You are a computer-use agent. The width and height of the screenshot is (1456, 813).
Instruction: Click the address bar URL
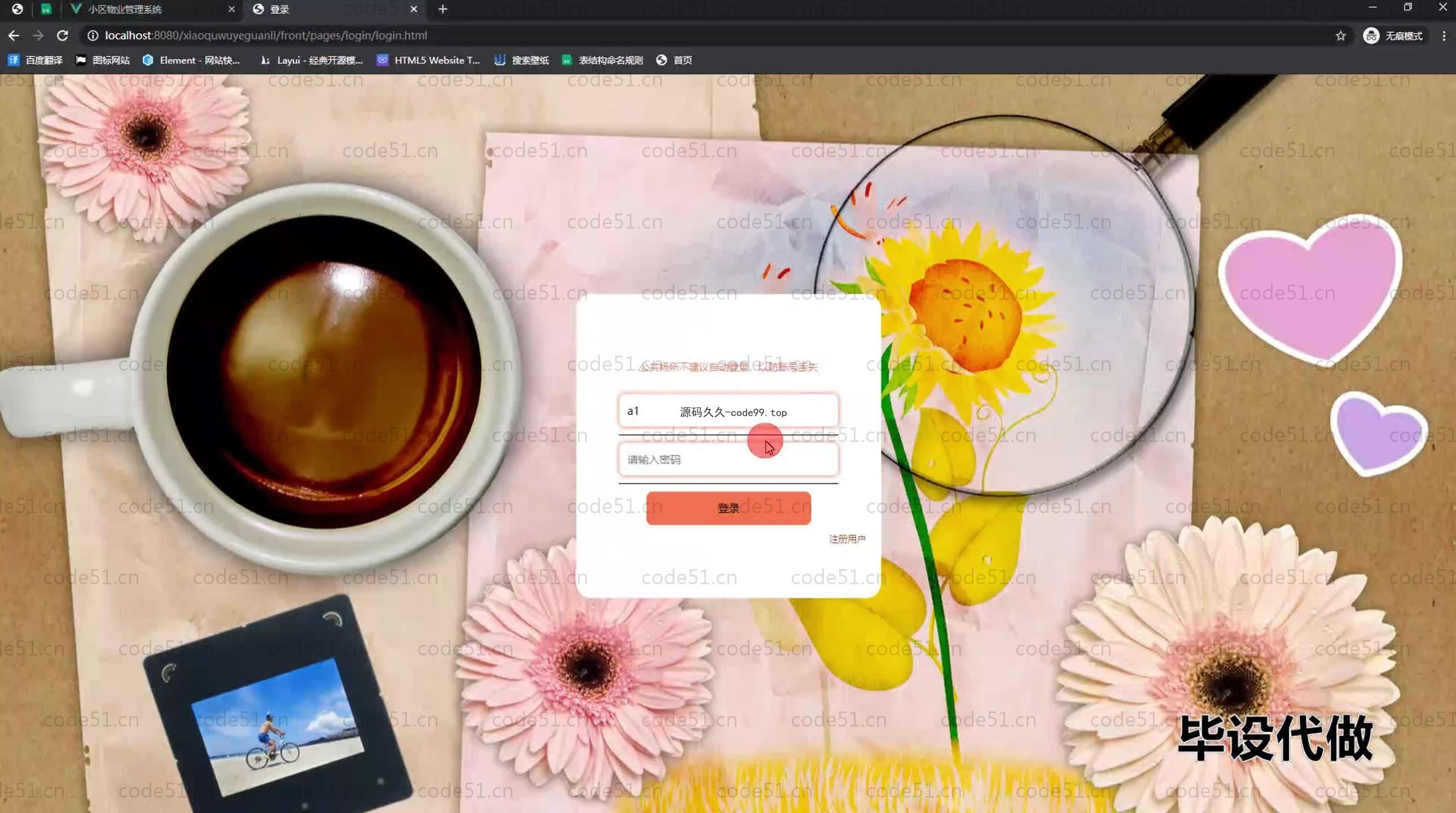(x=266, y=36)
